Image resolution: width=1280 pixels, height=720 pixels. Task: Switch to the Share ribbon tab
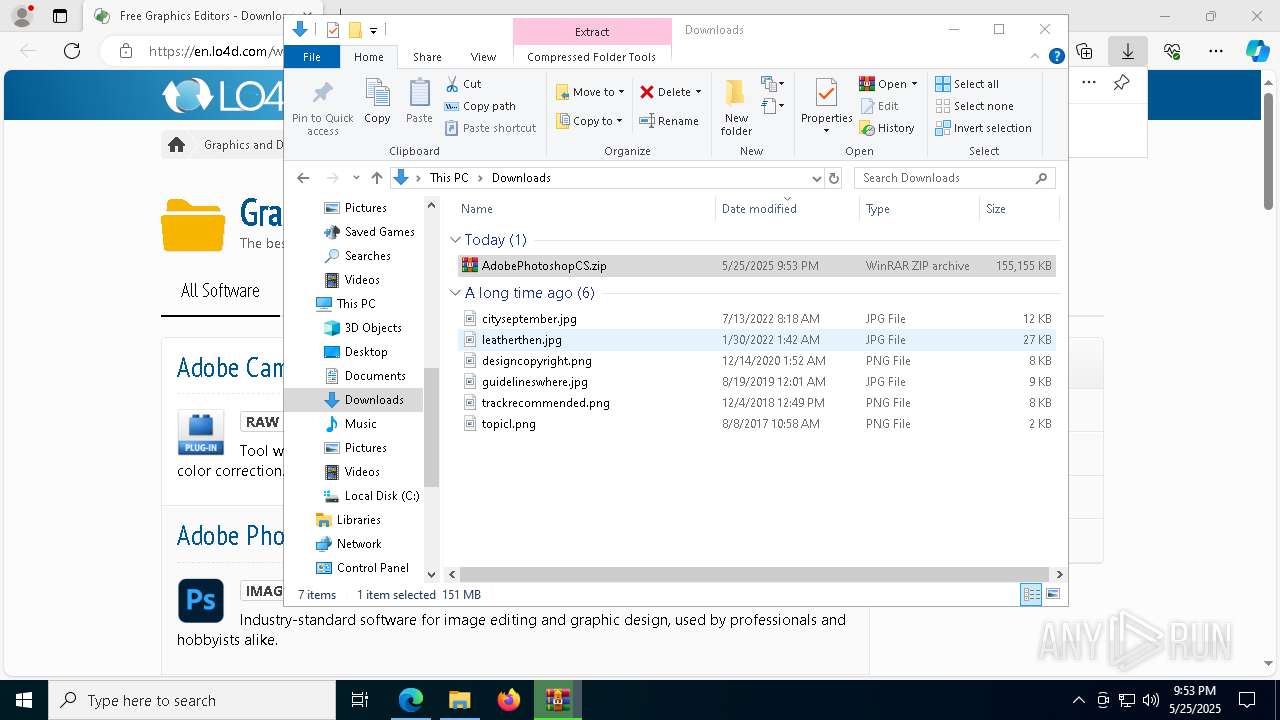click(427, 57)
